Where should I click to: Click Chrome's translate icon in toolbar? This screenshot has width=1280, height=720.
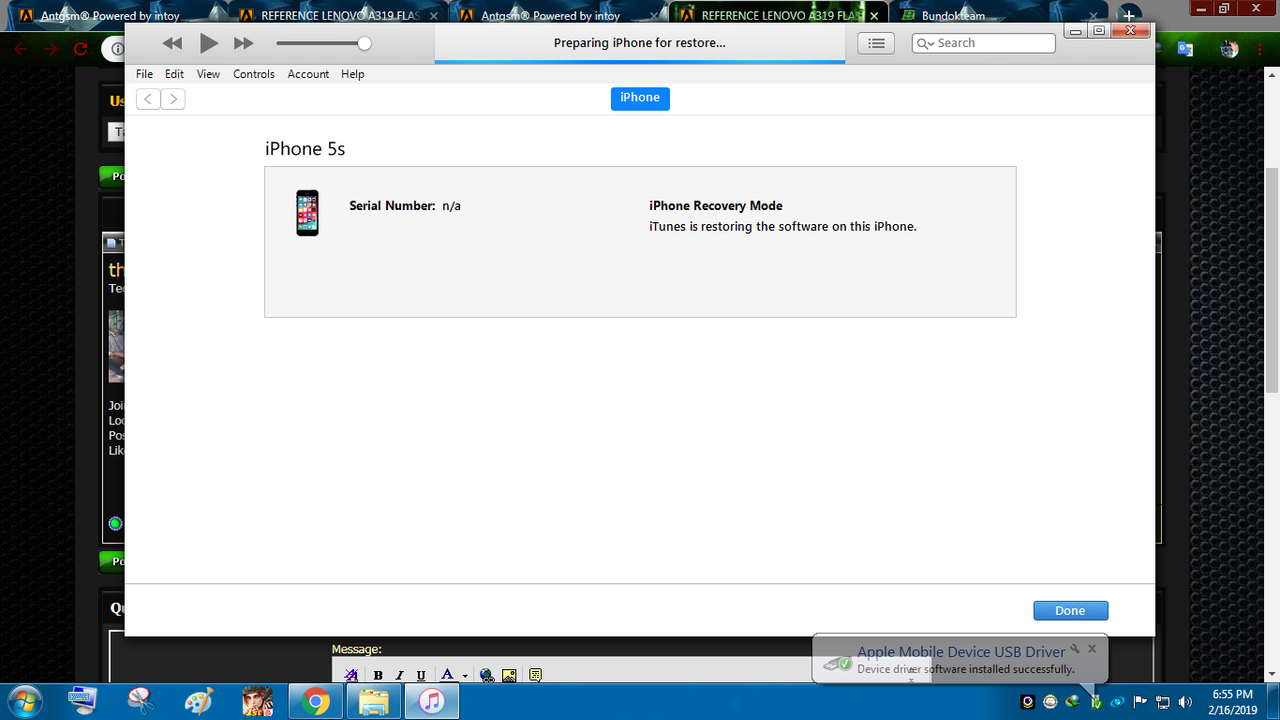pyautogui.click(x=1185, y=48)
